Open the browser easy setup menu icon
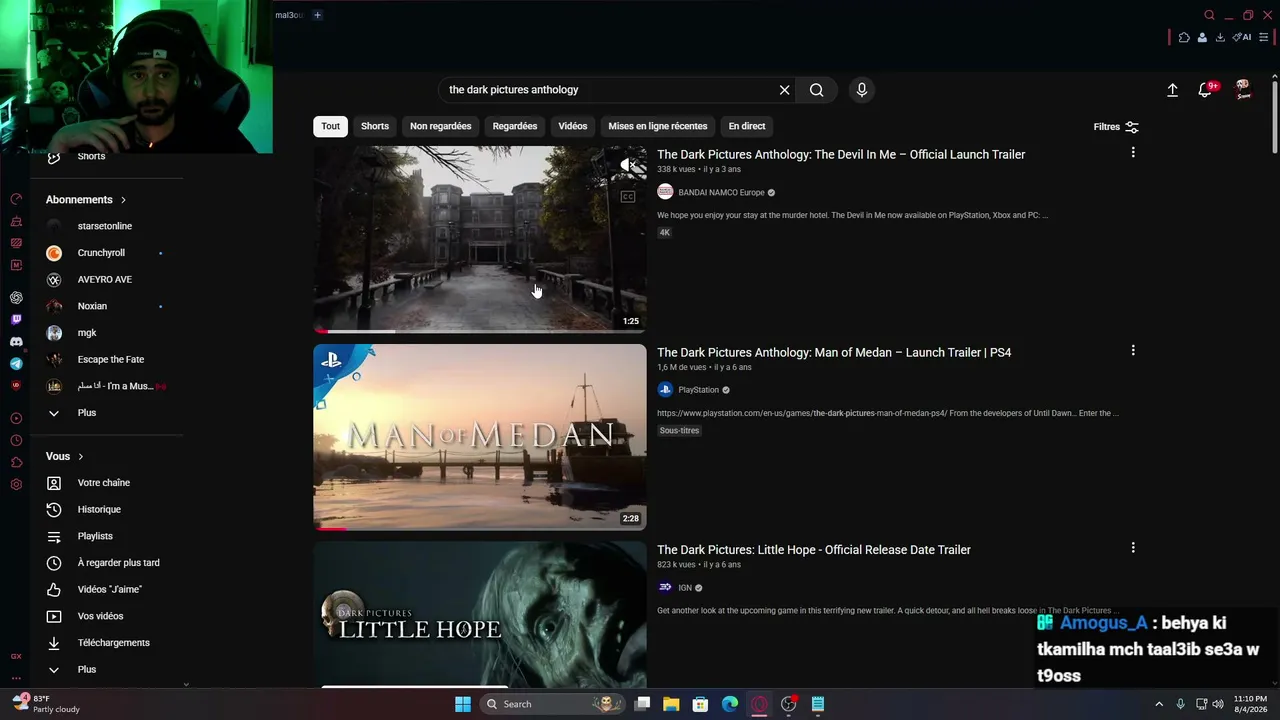Viewport: 1280px width, 720px height. (x=1263, y=38)
